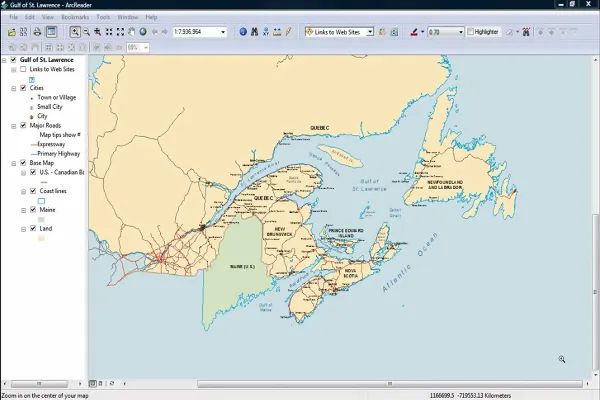Go forward to next extent arrow
Viewport: 600px width, 400px height.
(x=165, y=32)
